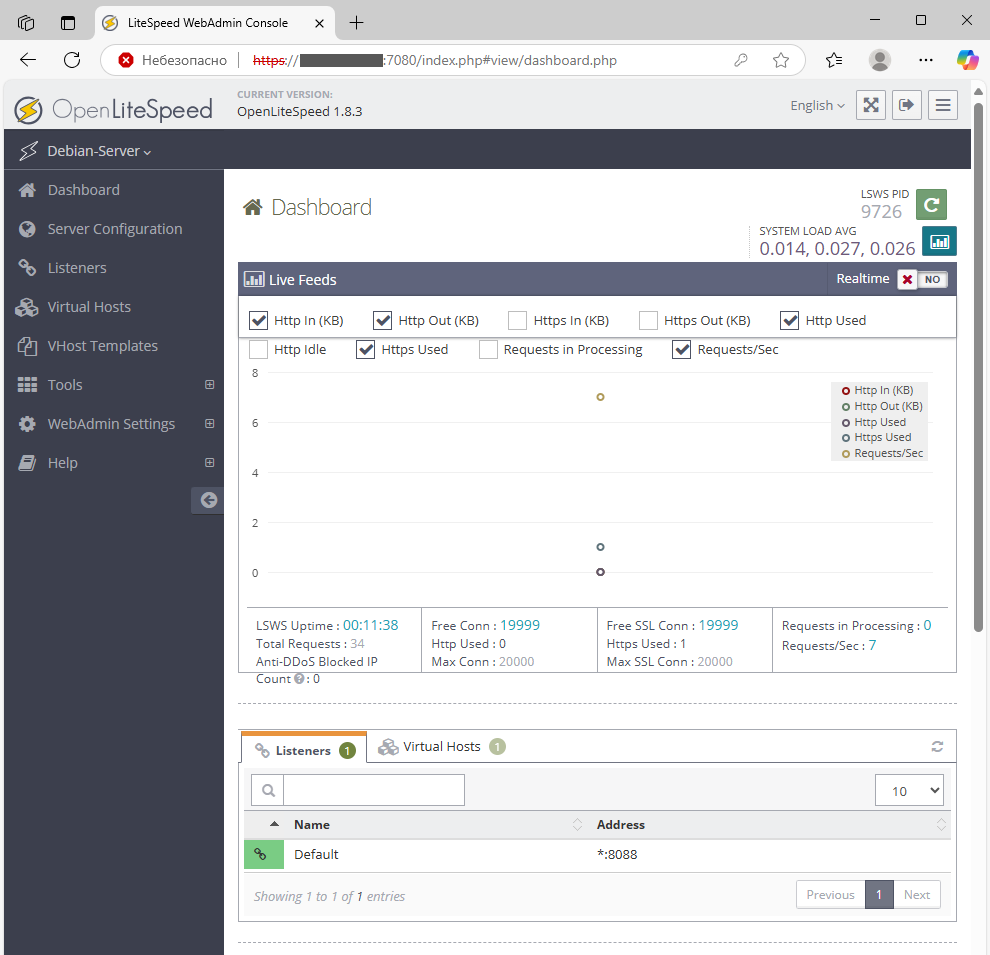Click the green graceful restart icon
The image size is (990, 955).
(931, 205)
